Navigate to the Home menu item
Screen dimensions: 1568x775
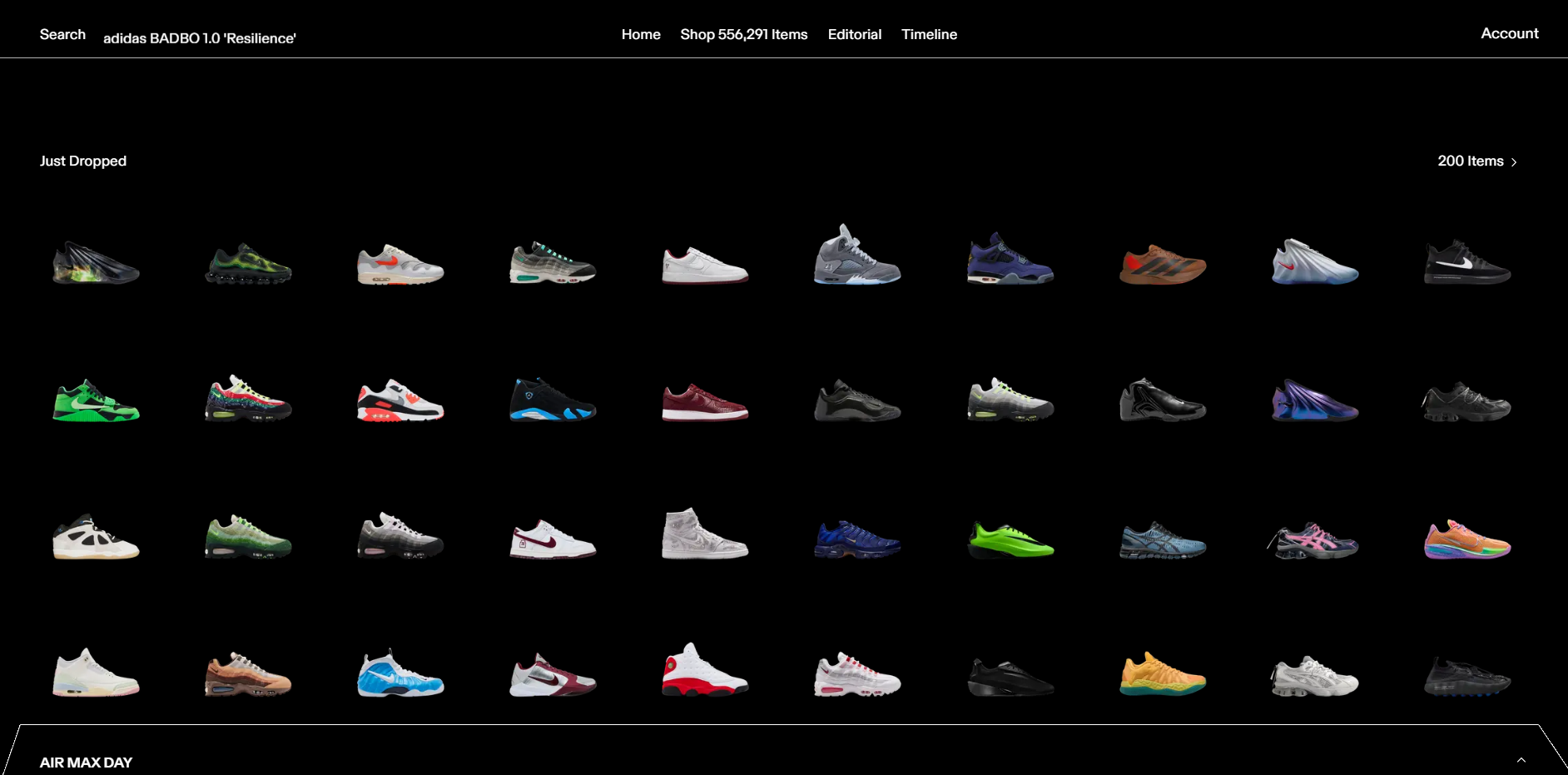point(640,34)
